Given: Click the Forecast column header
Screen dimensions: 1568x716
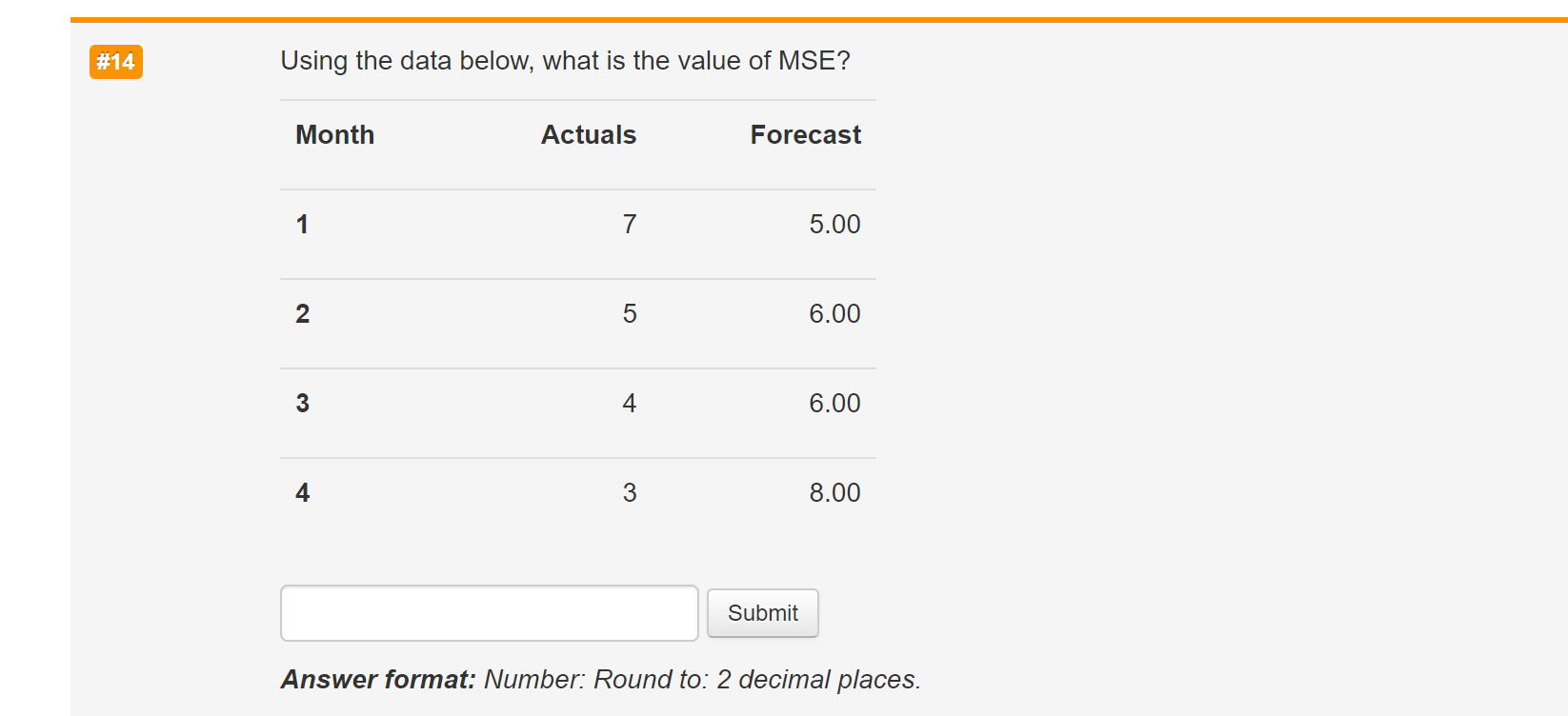Looking at the screenshot, I should [805, 134].
